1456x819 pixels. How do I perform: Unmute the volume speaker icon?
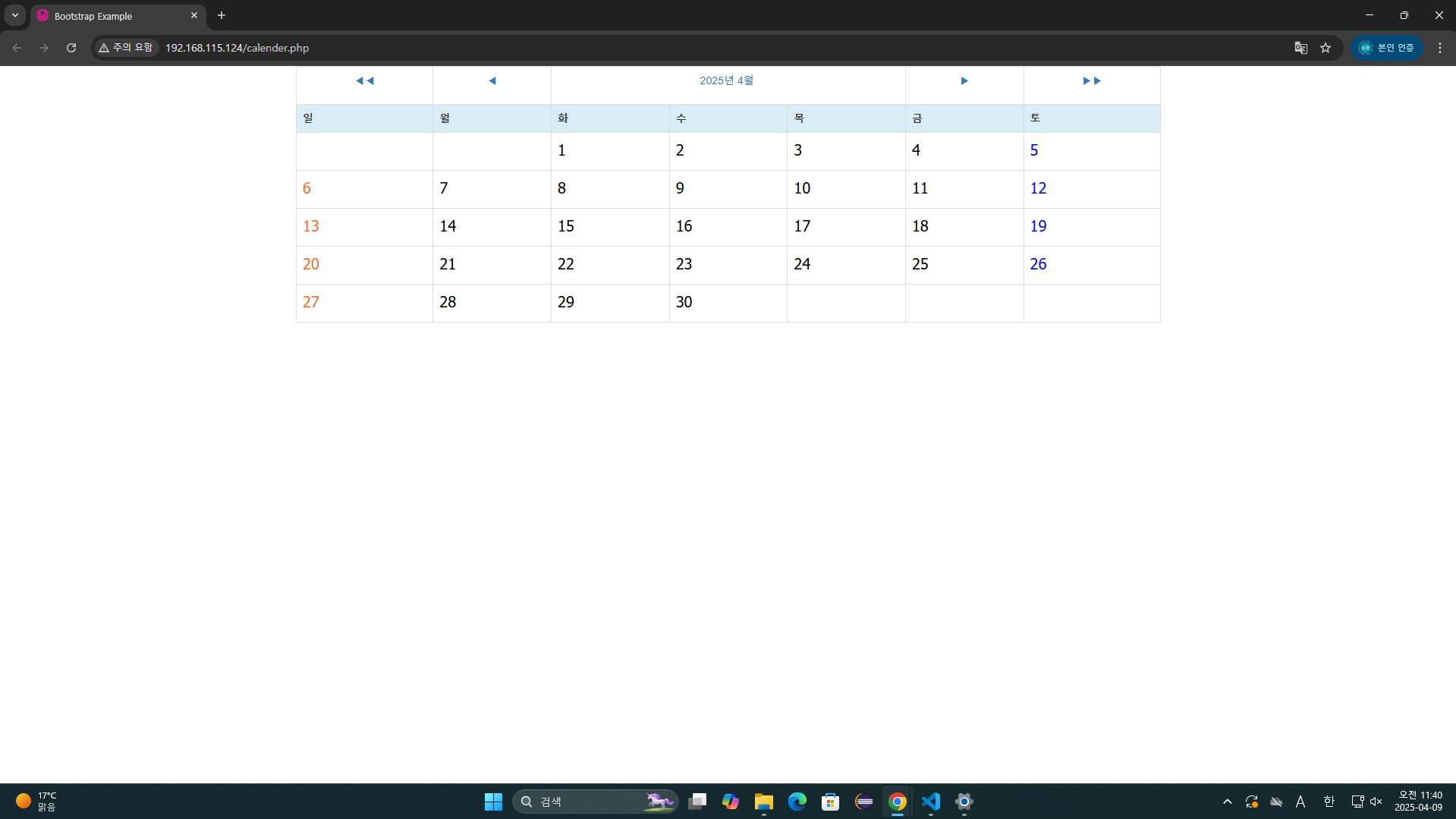1376,802
